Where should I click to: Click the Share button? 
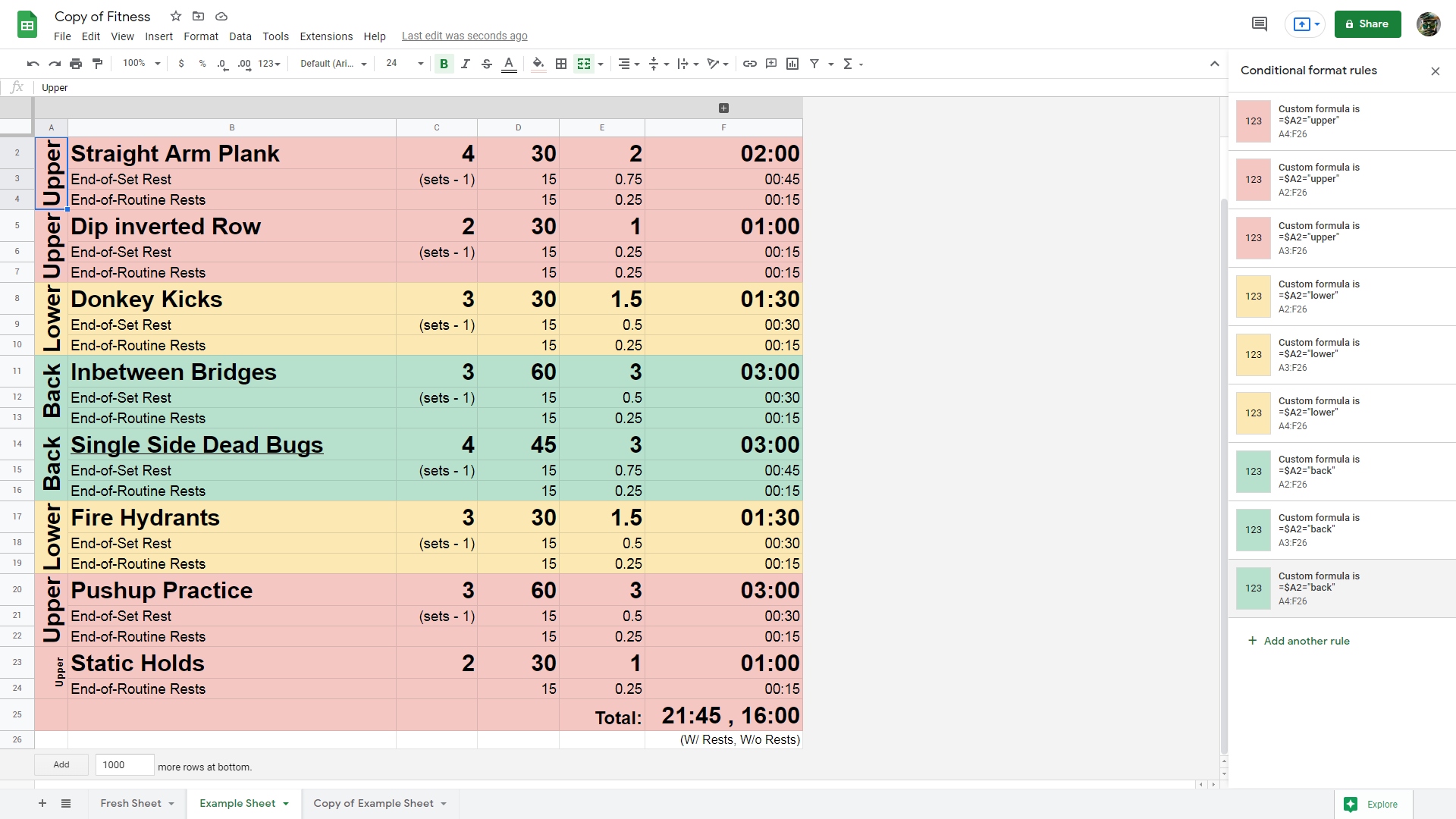click(1371, 24)
